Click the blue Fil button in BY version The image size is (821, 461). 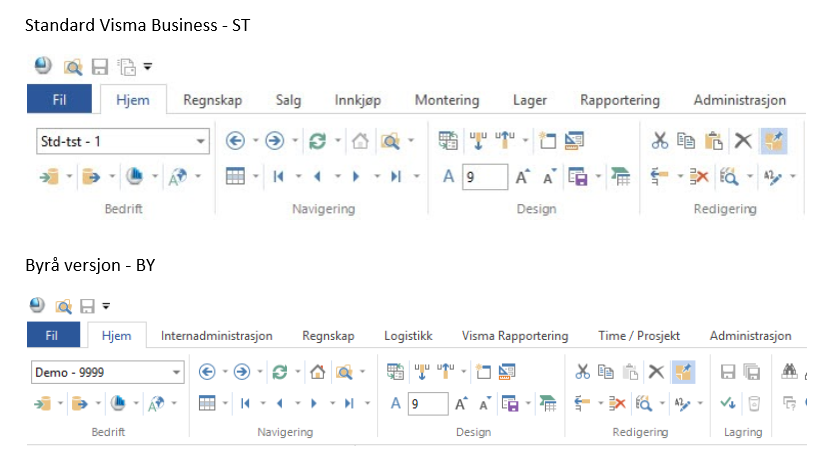(x=53, y=335)
